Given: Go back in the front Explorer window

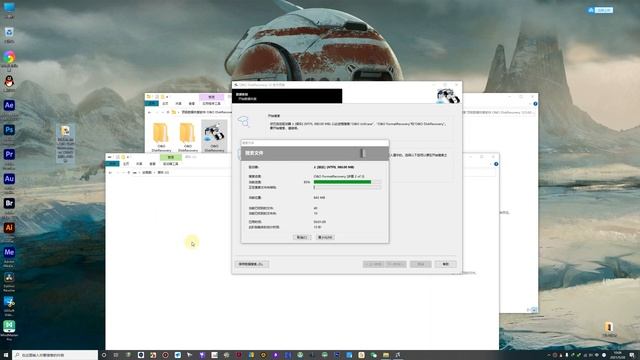Looking at the screenshot, I should point(111,173).
